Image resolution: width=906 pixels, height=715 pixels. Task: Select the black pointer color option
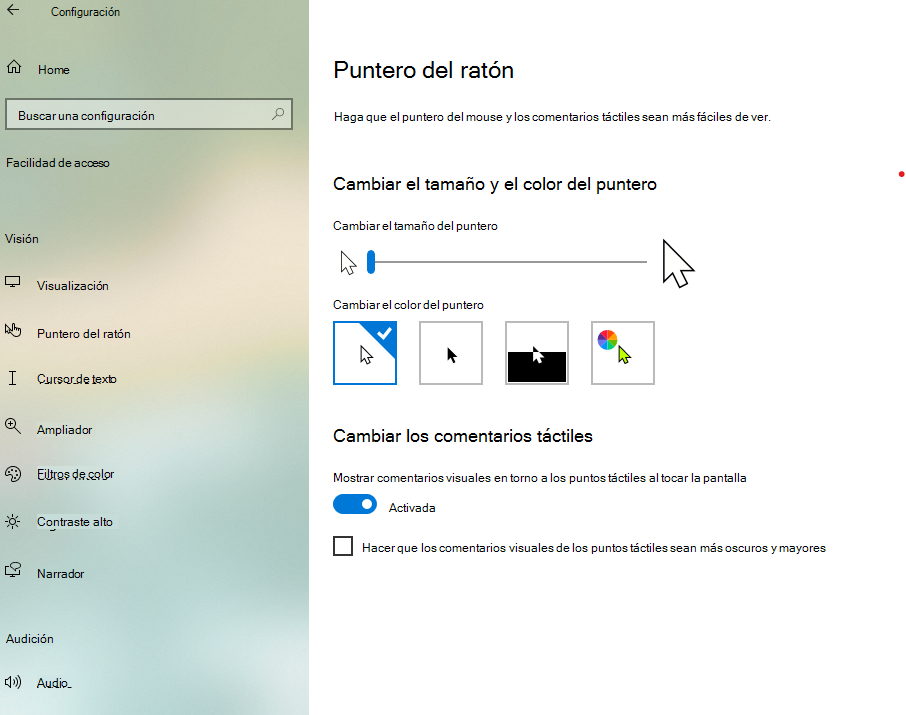451,353
